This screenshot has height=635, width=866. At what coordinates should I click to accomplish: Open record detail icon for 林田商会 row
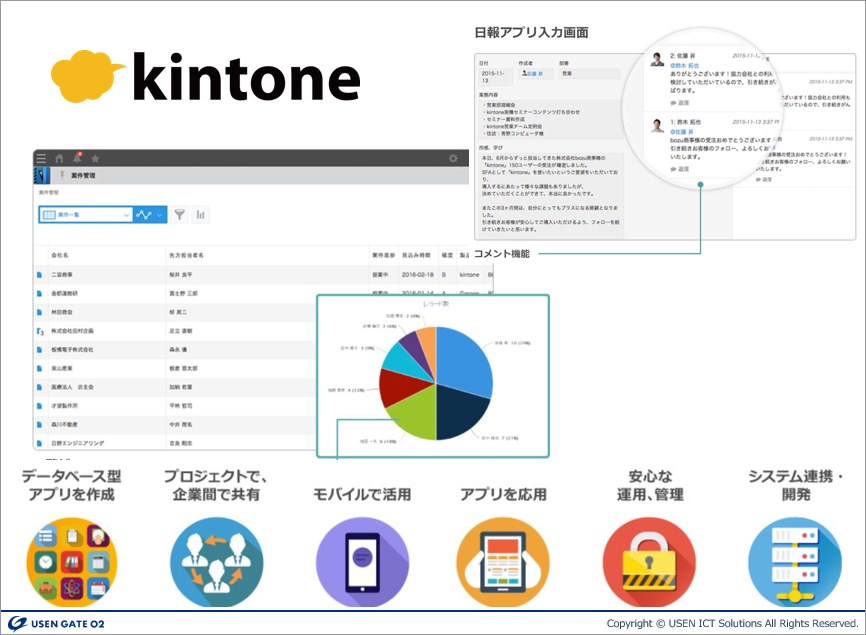[x=39, y=312]
